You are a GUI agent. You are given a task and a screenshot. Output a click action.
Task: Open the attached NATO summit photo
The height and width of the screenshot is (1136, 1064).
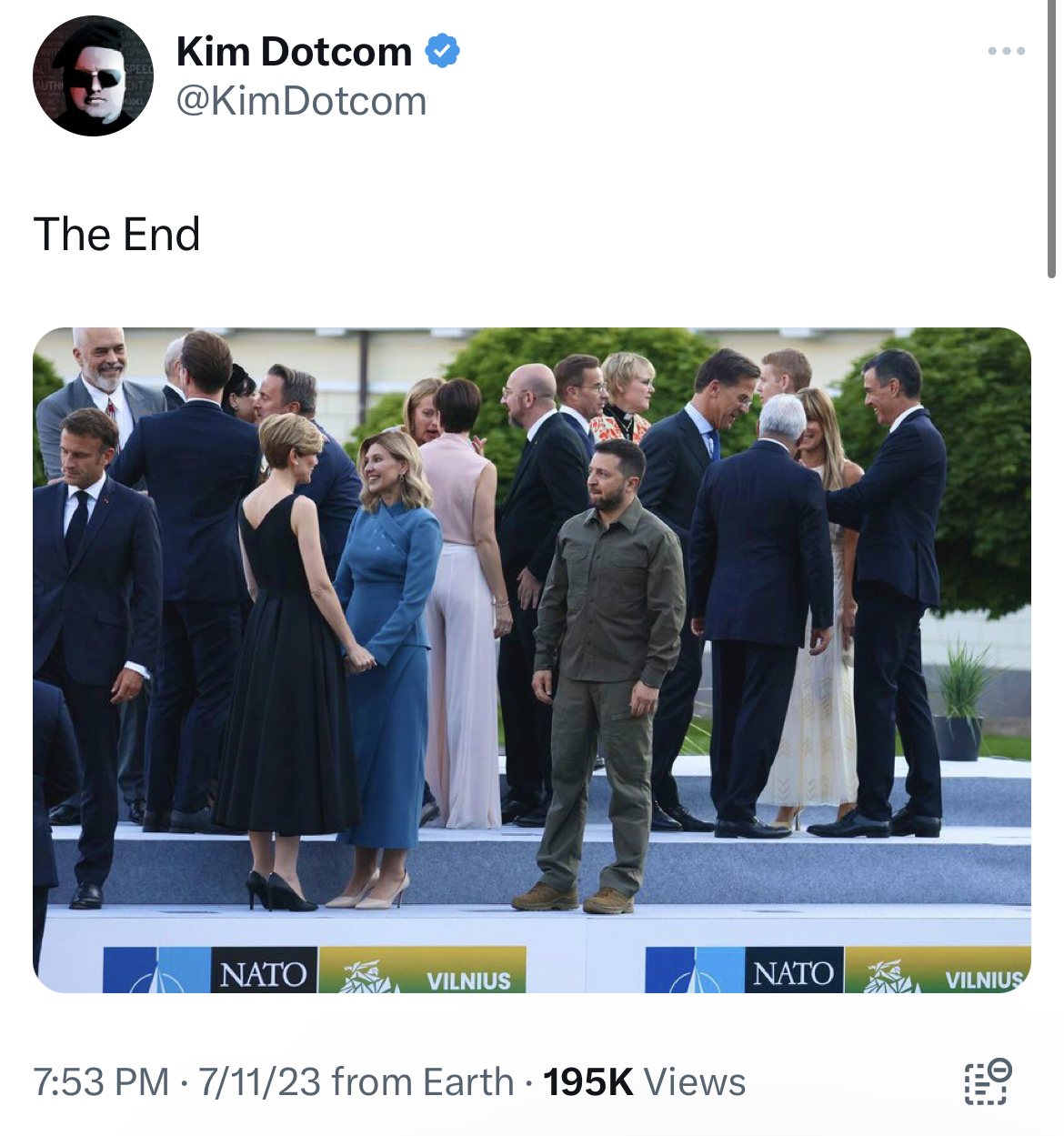[532, 659]
